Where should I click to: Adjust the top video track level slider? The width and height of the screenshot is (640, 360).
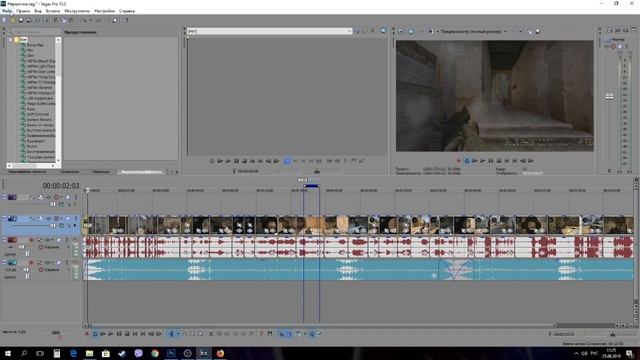(x=53, y=204)
